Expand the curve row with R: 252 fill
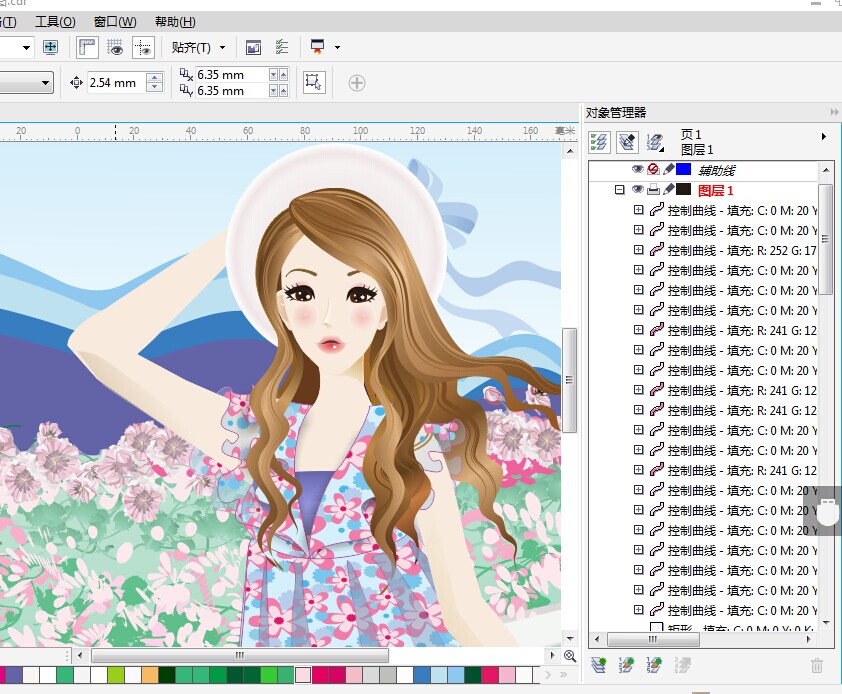Image resolution: width=842 pixels, height=694 pixels. click(638, 250)
